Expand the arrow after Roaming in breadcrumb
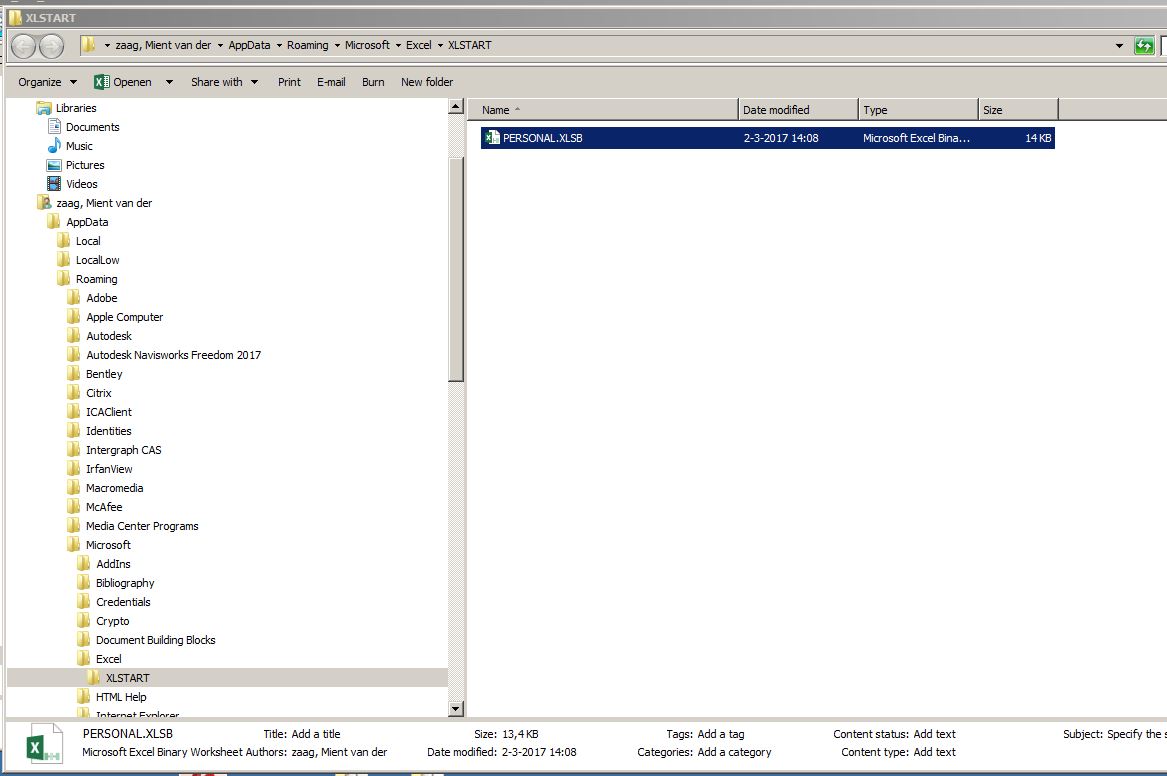This screenshot has width=1167, height=776. [x=337, y=45]
